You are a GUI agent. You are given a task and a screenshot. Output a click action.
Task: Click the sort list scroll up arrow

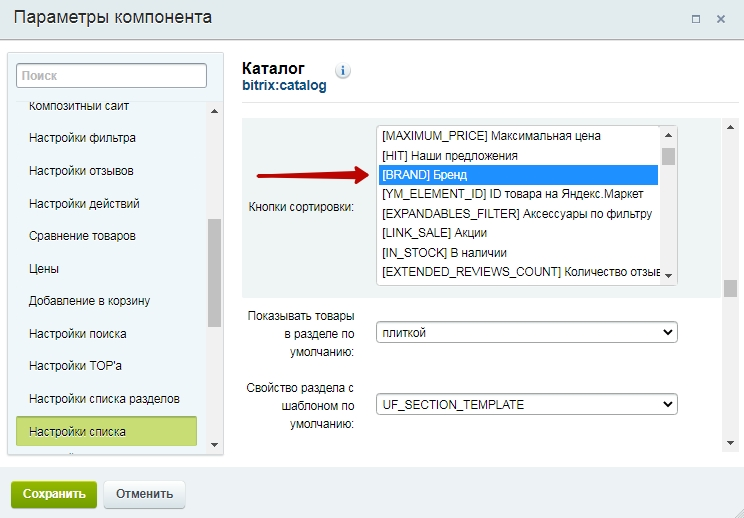(669, 136)
